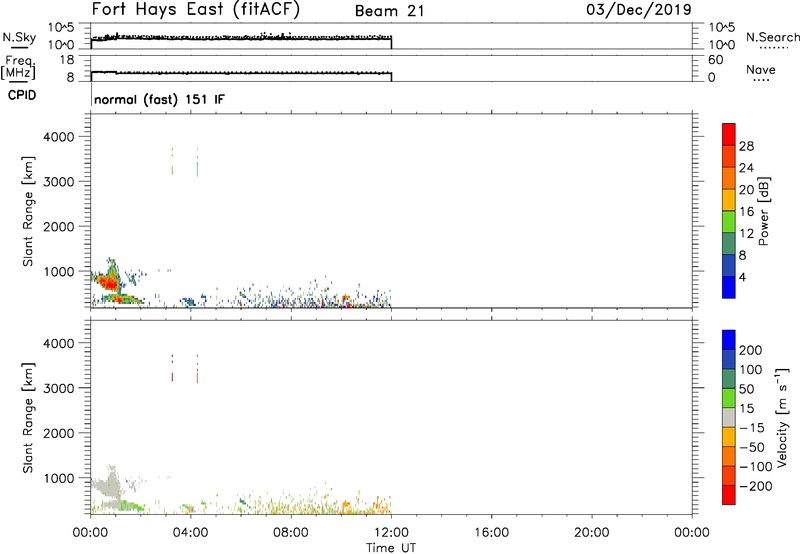This screenshot has width=800, height=554.
Task: Click the "08:00" time axis tick label
Action: pos(291,533)
